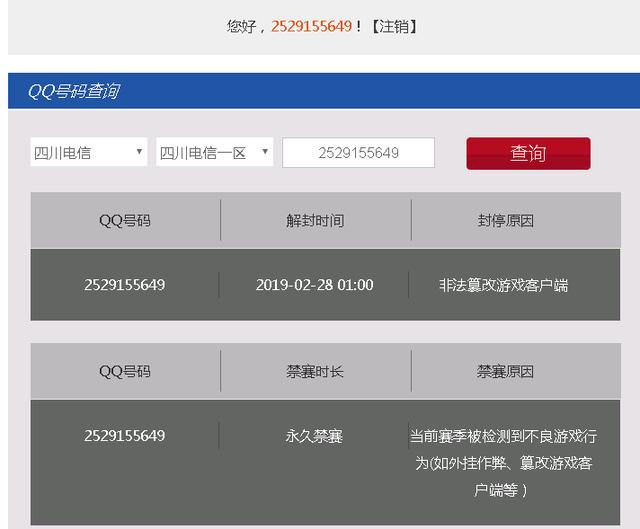
Task: Click the 您好 greeting text
Action: point(241,27)
